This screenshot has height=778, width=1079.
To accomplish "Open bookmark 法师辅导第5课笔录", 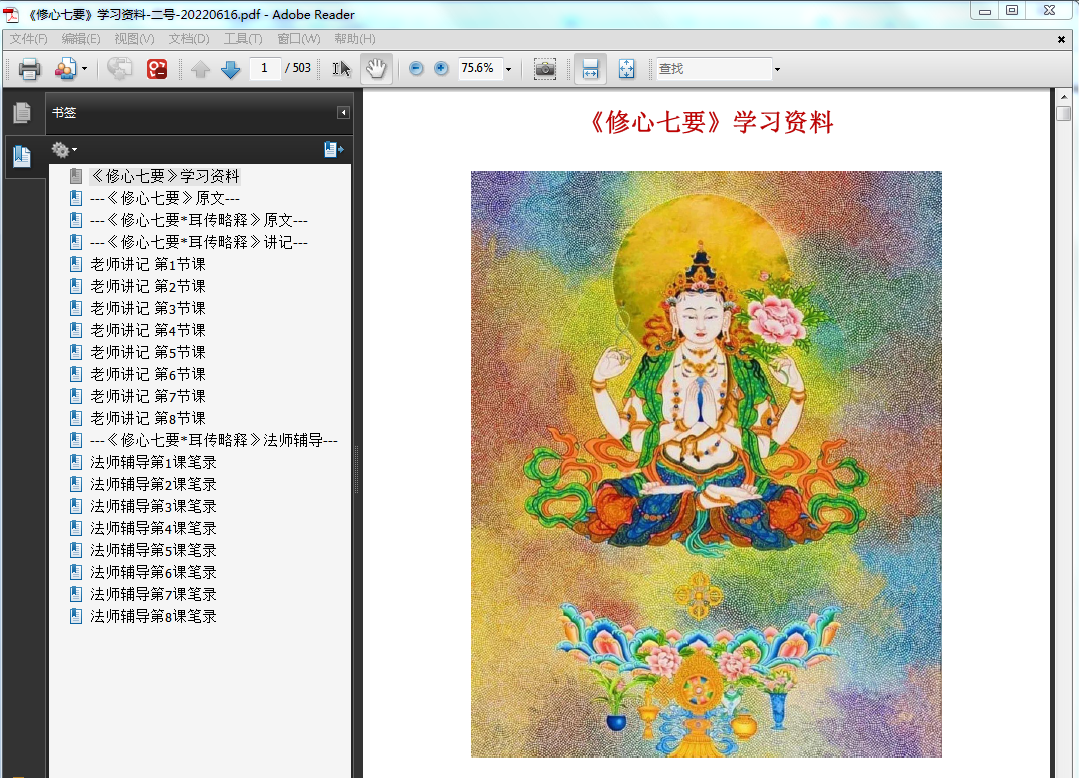I will pos(153,550).
